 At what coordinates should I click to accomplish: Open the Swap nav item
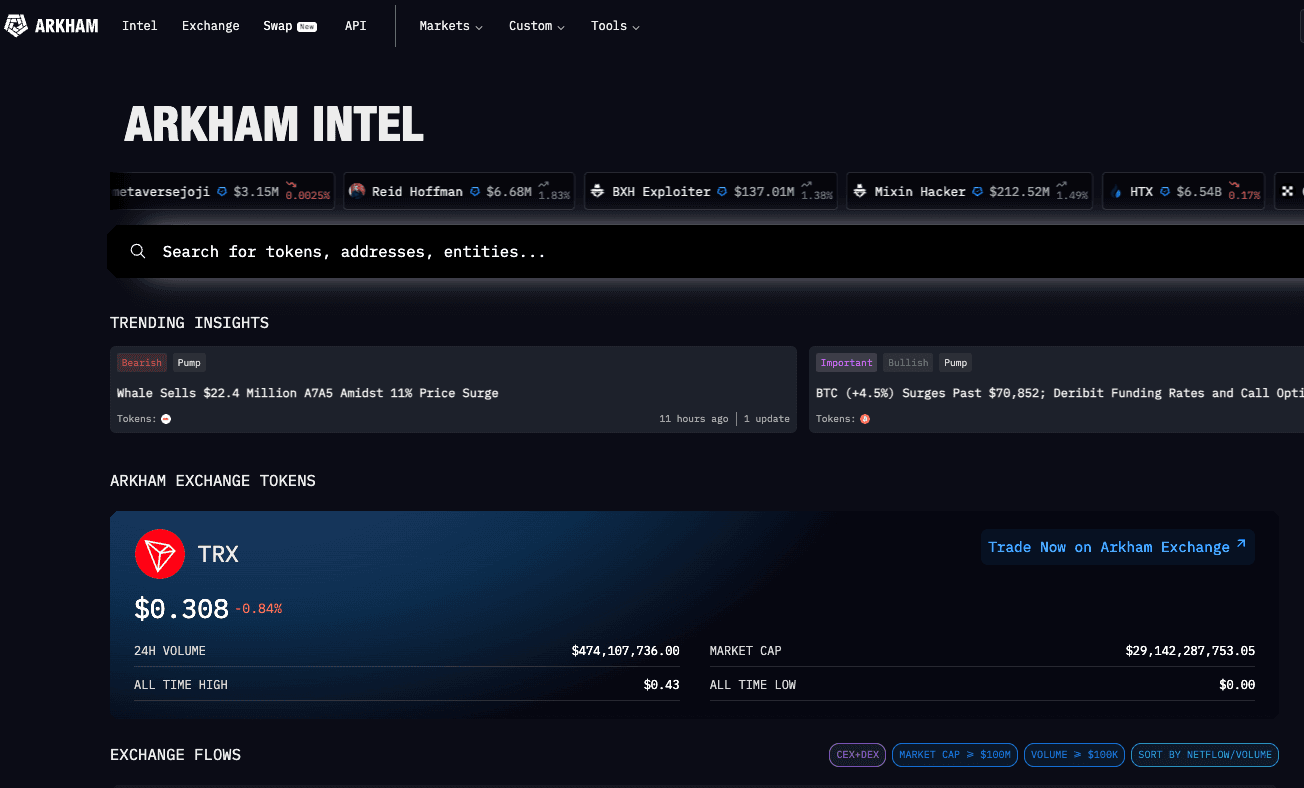pyautogui.click(x=290, y=26)
